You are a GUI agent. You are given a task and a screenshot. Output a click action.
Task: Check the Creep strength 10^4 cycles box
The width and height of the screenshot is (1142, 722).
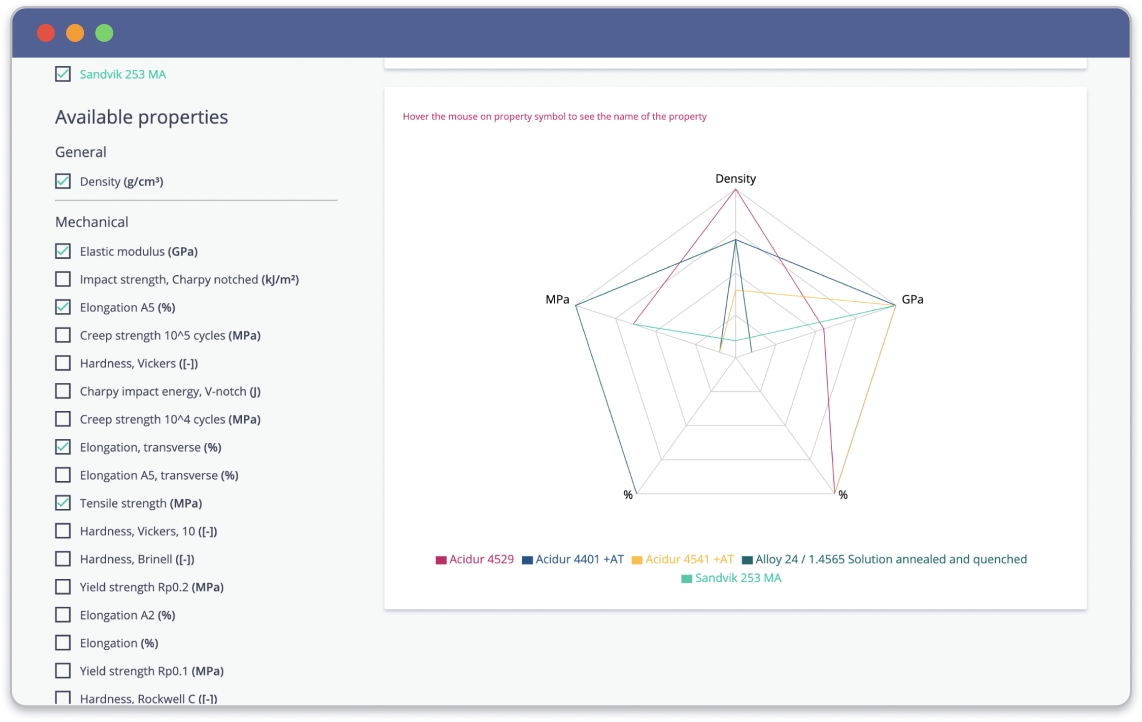[62, 419]
